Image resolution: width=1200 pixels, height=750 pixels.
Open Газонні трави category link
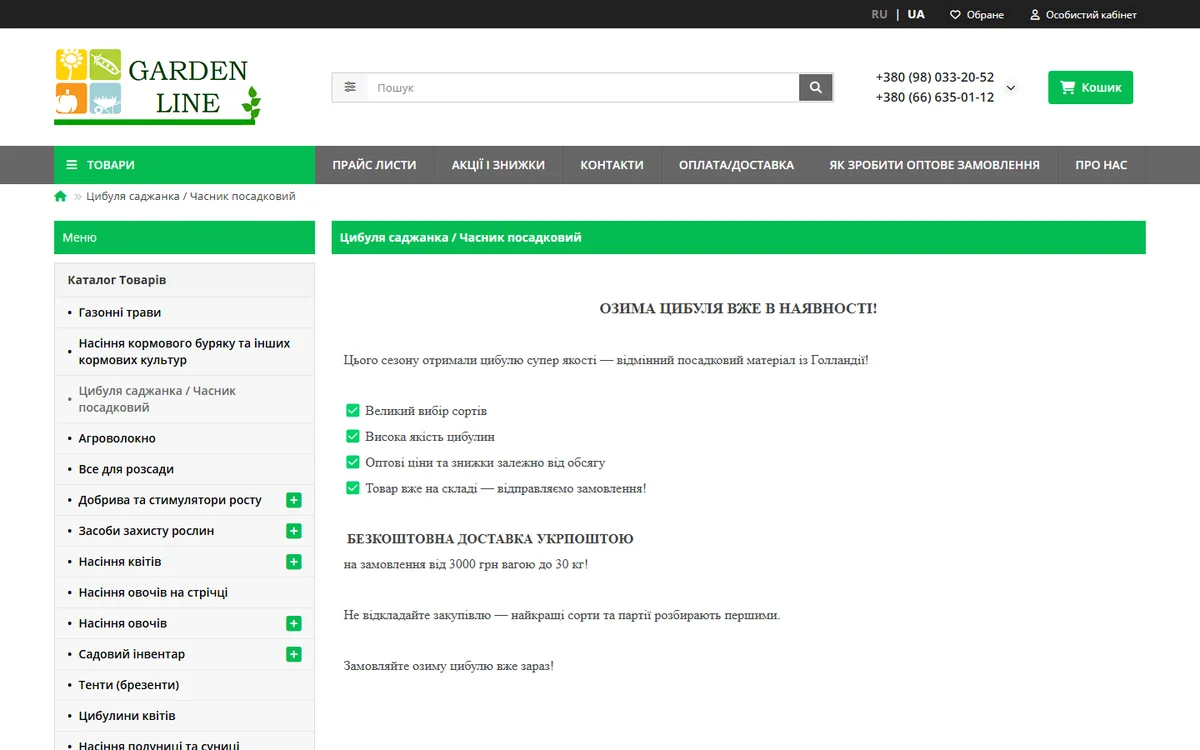coord(120,312)
